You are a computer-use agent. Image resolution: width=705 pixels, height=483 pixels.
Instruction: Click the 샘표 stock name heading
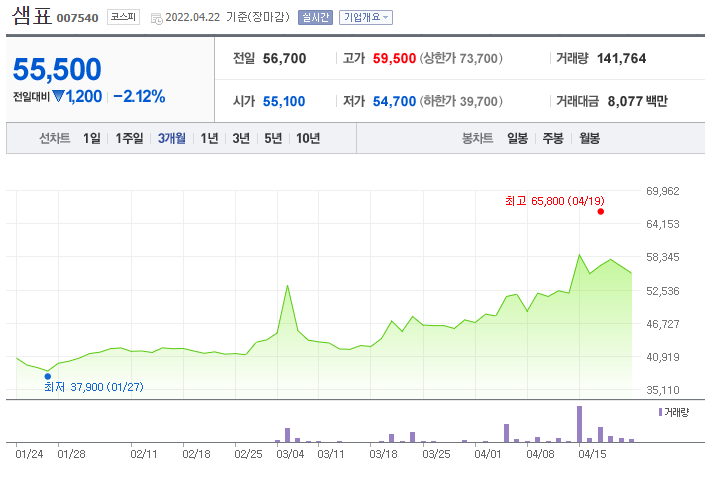click(x=32, y=16)
